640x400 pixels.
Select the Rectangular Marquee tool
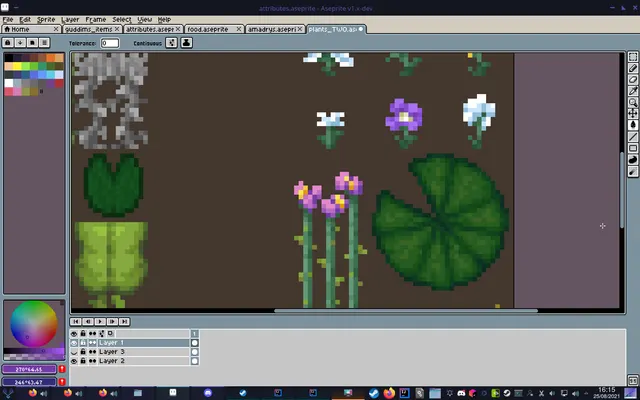click(x=633, y=57)
